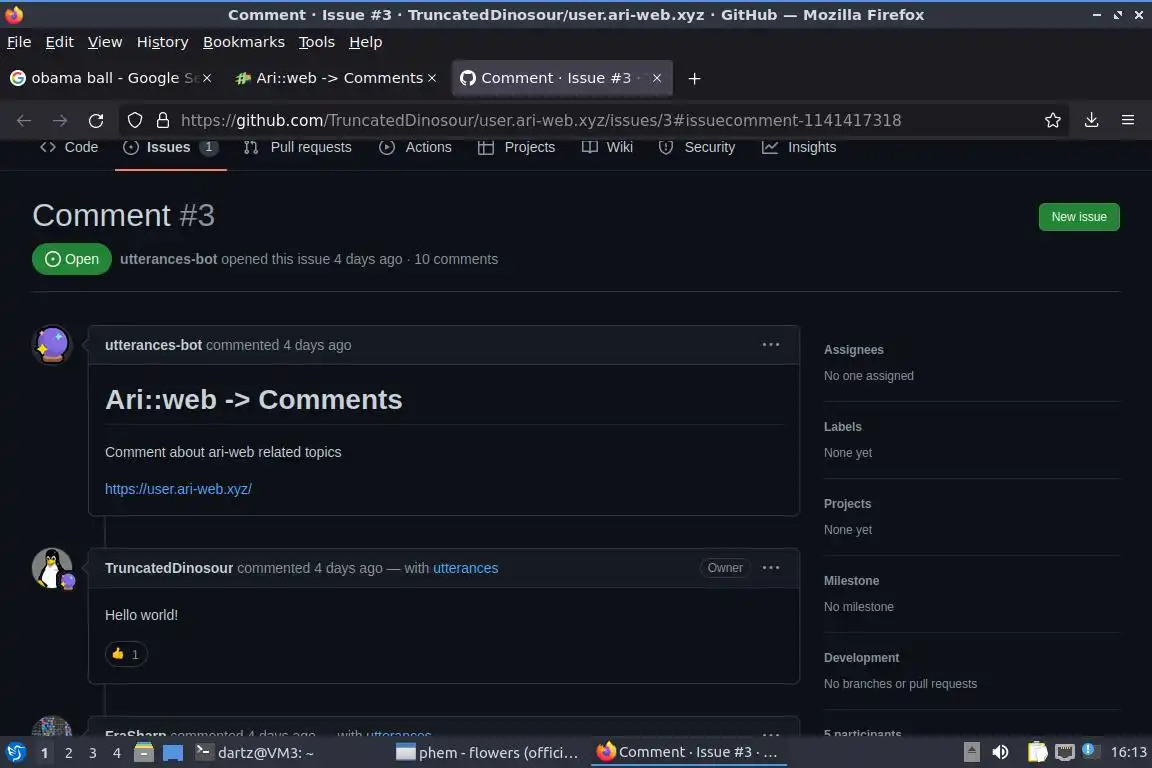Click the forward navigation arrow
This screenshot has width=1152, height=768.
60,121
